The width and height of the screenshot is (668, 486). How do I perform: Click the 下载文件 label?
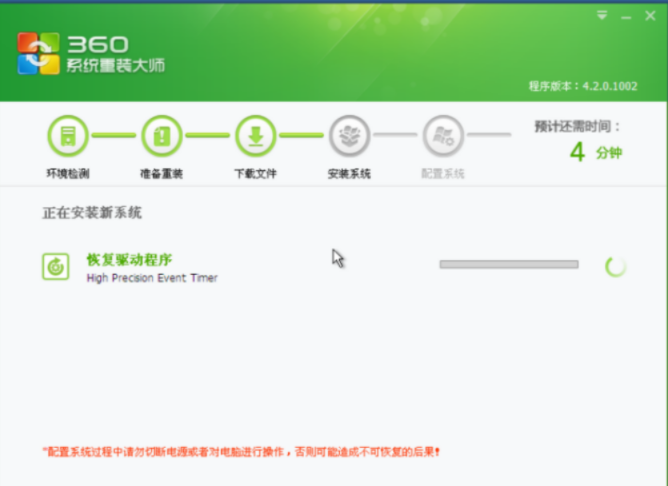pyautogui.click(x=256, y=173)
